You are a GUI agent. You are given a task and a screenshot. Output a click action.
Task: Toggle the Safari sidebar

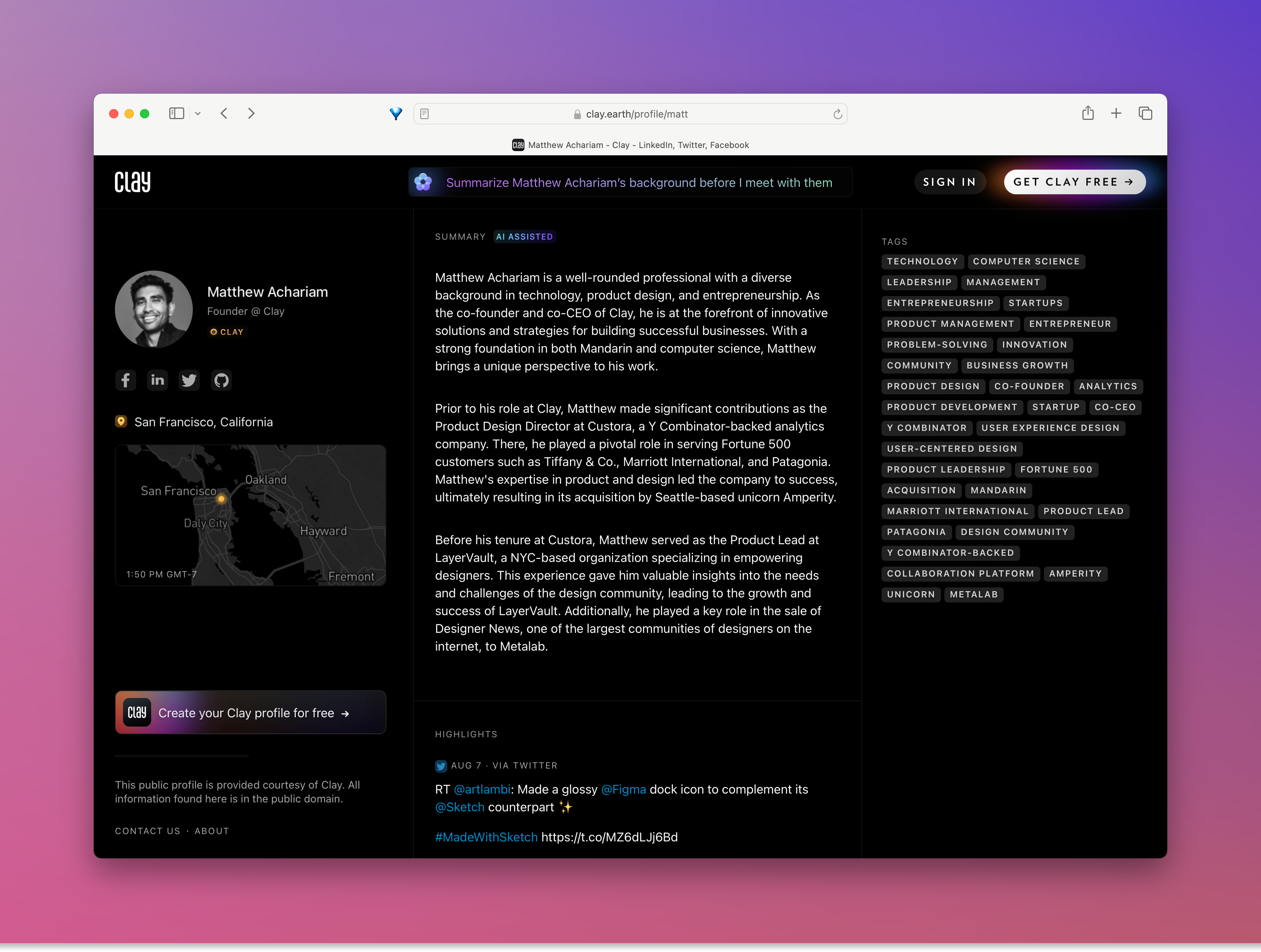177,113
